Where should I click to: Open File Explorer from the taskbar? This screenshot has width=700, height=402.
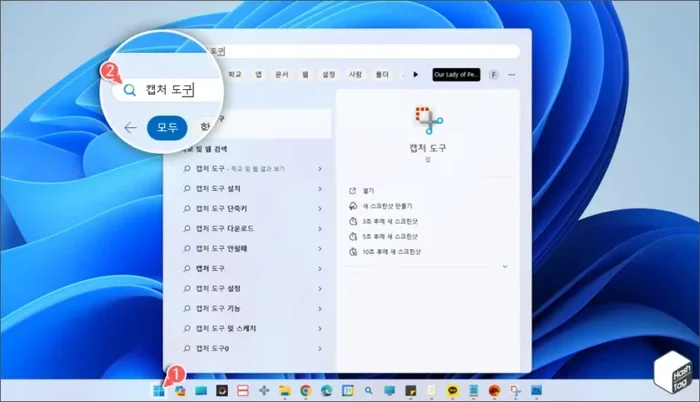(x=284, y=391)
